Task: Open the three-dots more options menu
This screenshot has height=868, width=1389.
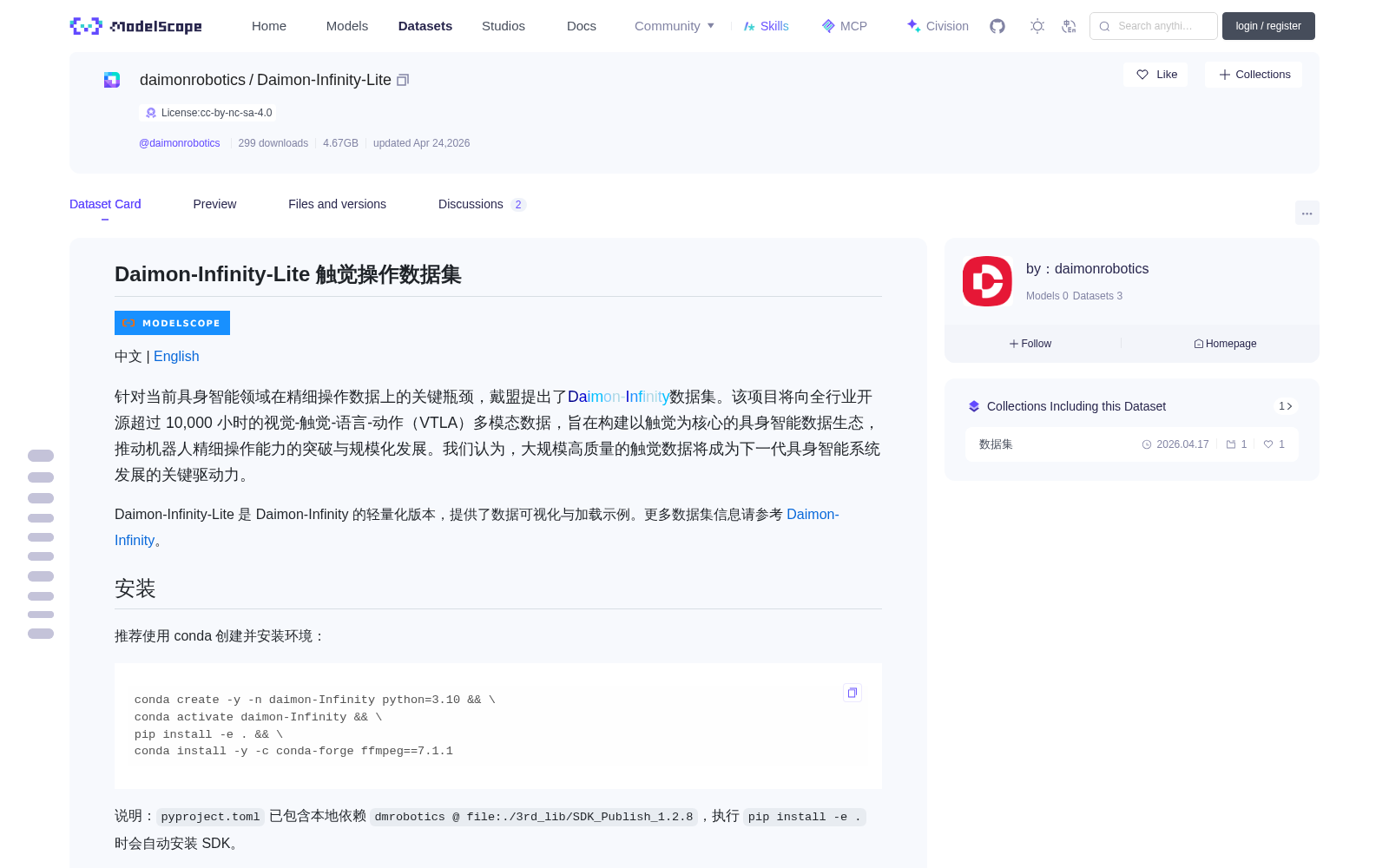Action: point(1307,213)
